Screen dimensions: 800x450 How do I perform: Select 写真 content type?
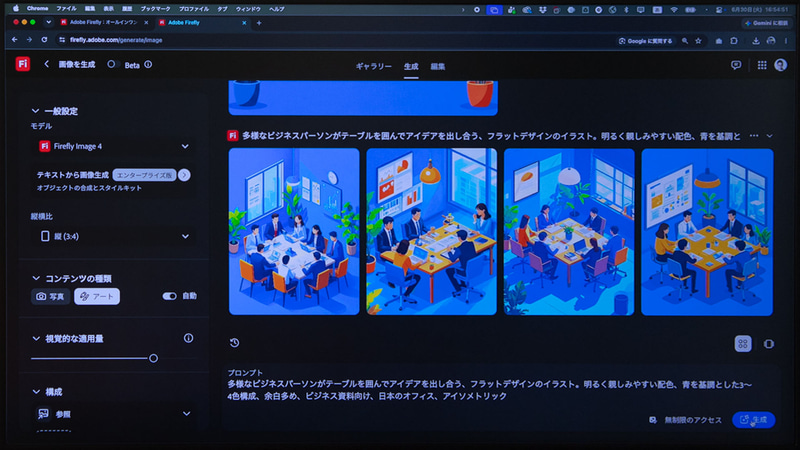[x=51, y=296]
